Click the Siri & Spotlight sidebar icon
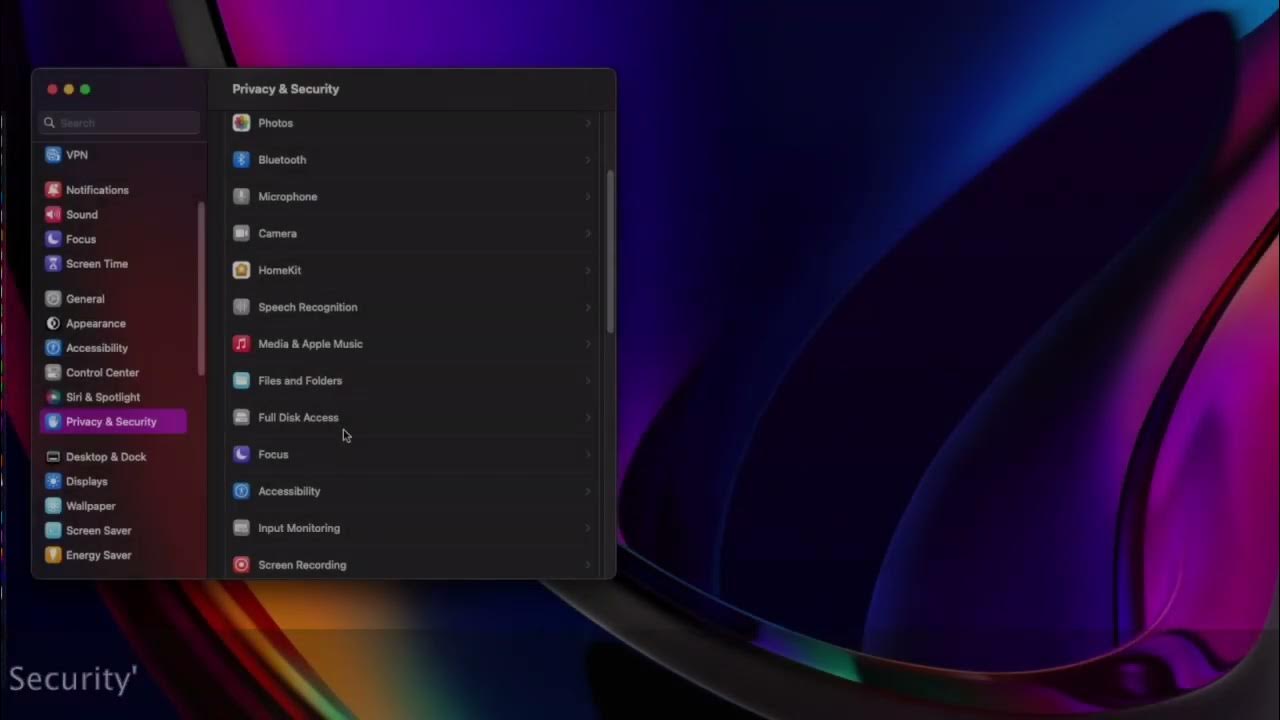Viewport: 1280px width, 720px height. (53, 397)
